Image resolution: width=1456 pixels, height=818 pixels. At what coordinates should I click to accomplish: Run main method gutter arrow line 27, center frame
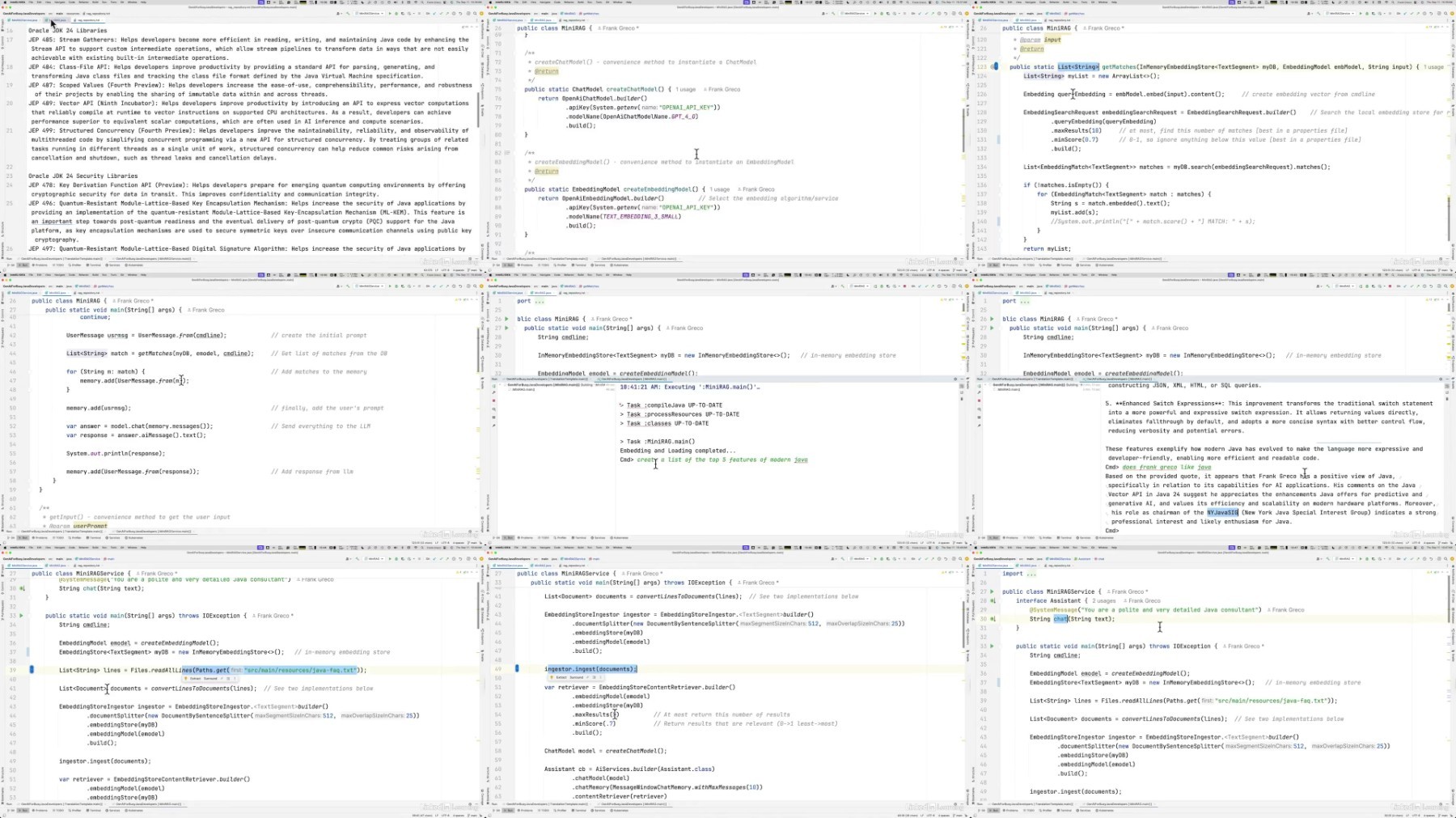(x=507, y=328)
